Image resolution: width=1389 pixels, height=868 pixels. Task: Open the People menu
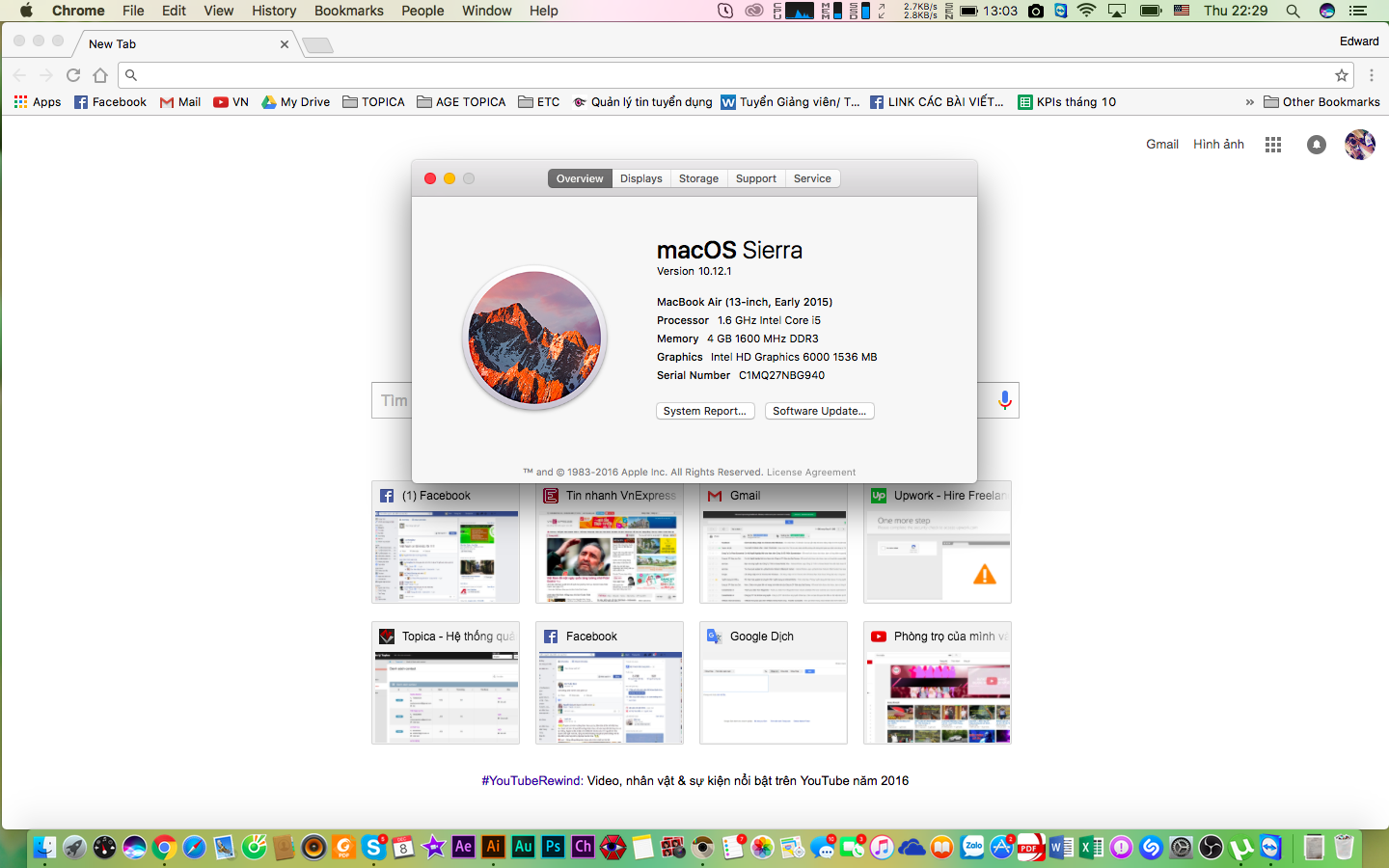(x=422, y=11)
